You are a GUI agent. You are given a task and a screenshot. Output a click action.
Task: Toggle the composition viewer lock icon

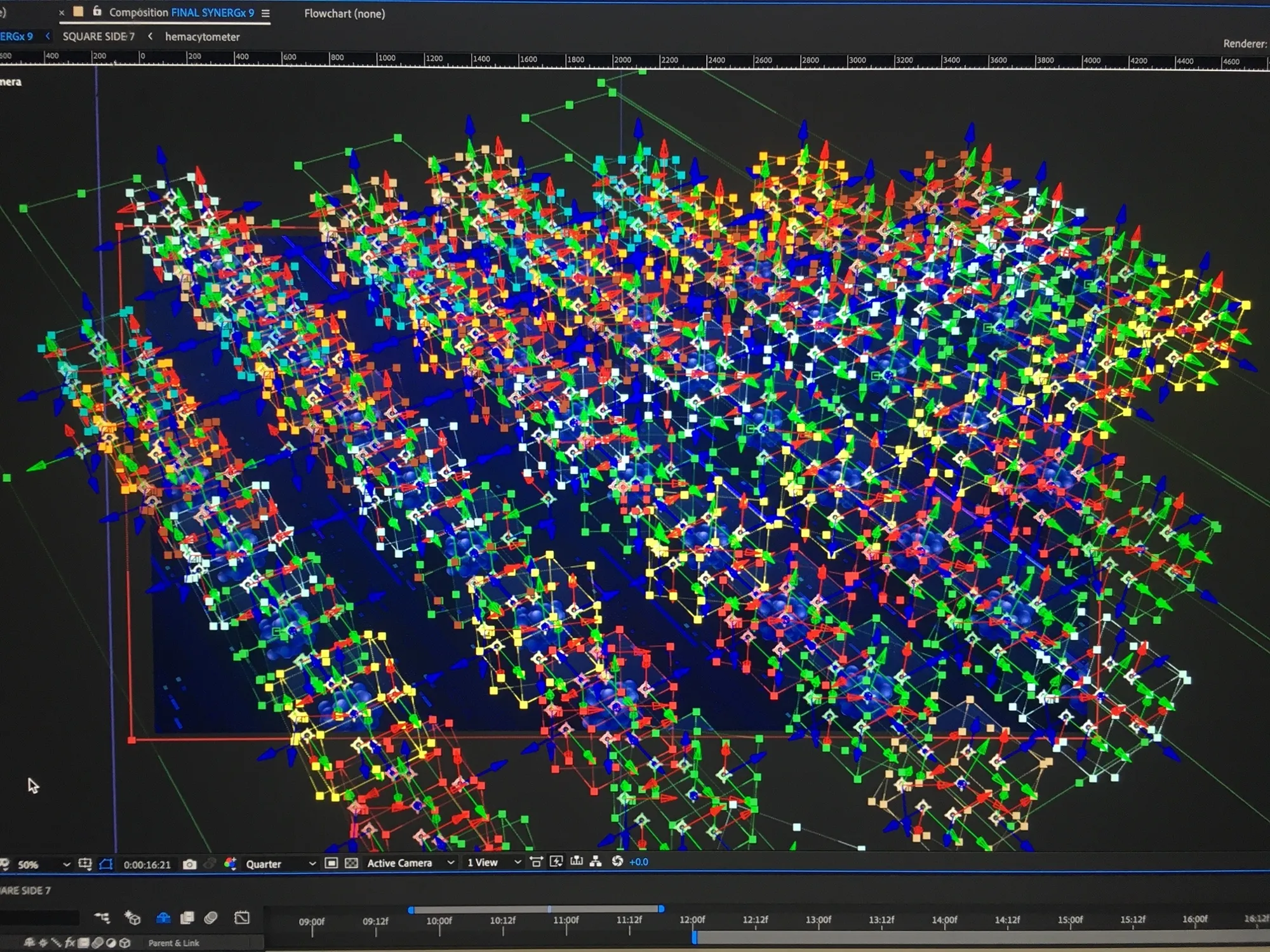97,11
